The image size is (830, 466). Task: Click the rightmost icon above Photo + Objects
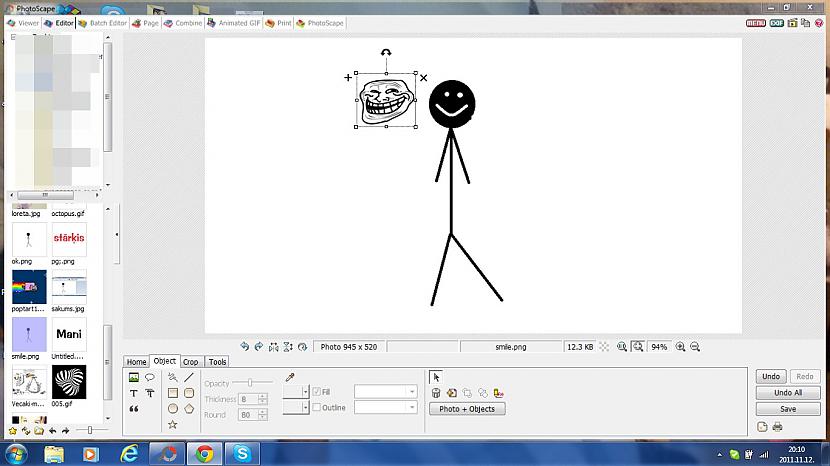[499, 393]
